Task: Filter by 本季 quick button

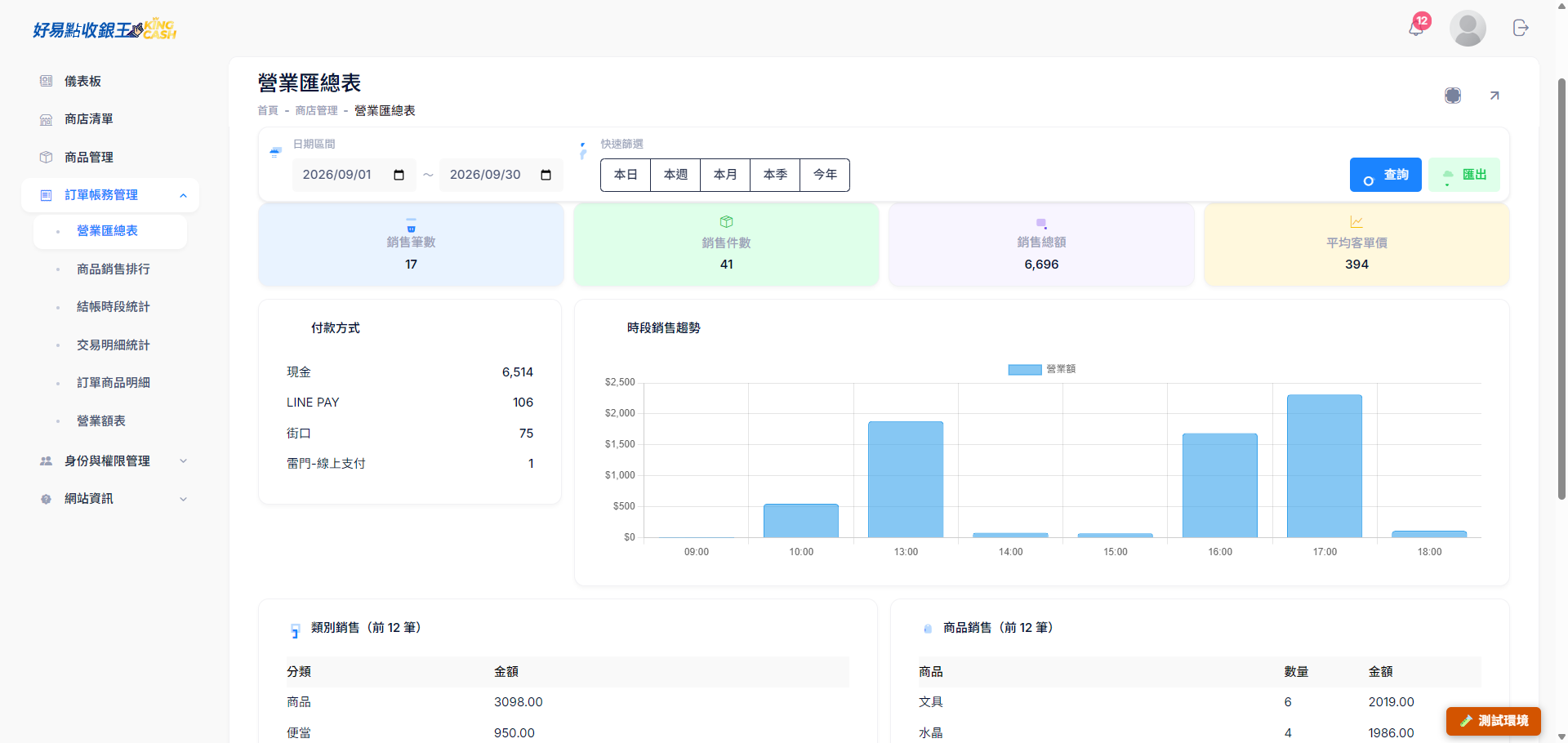Action: tap(775, 175)
